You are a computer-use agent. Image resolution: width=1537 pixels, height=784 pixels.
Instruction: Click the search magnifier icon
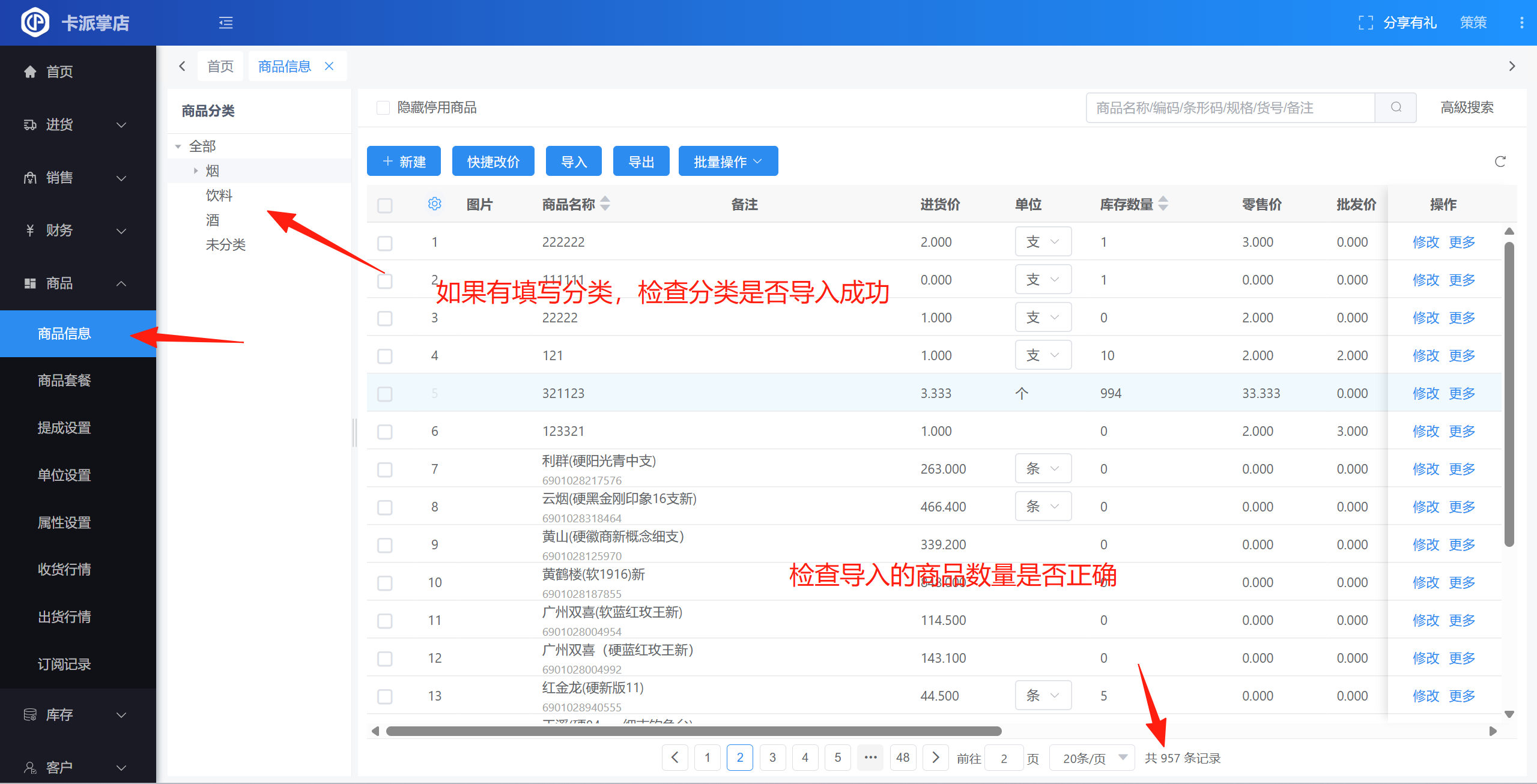point(1396,107)
